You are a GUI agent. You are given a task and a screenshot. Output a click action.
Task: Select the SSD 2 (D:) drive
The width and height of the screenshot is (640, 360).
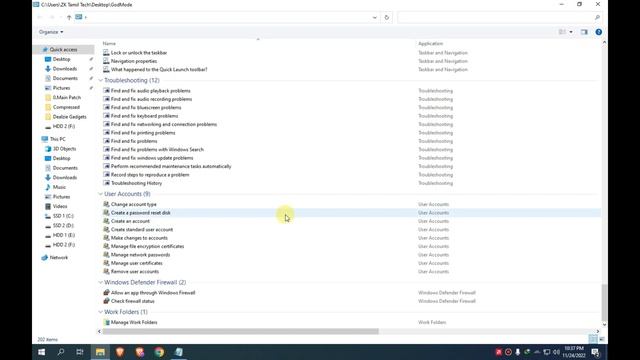click(x=63, y=225)
